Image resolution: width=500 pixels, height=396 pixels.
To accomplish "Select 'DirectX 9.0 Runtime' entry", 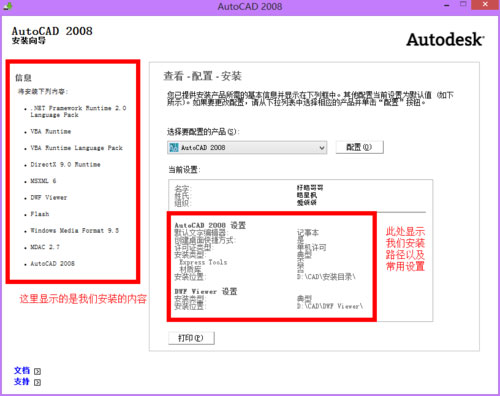I will coord(65,164).
